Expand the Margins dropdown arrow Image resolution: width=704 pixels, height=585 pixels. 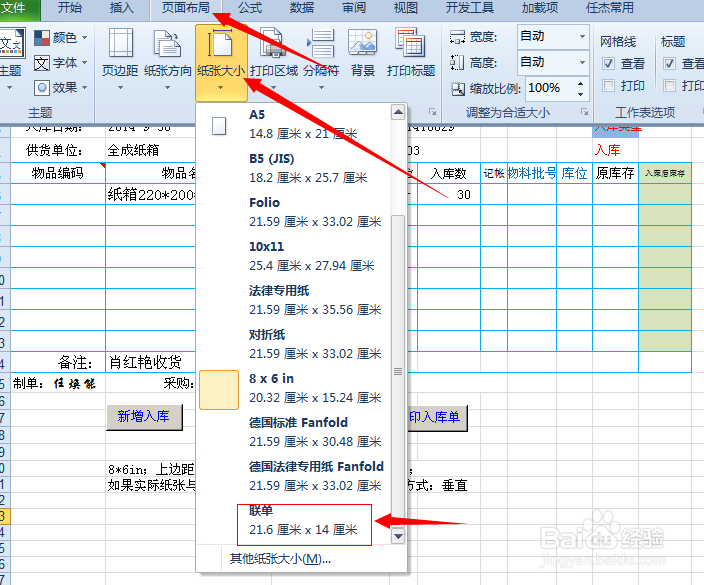(x=120, y=88)
